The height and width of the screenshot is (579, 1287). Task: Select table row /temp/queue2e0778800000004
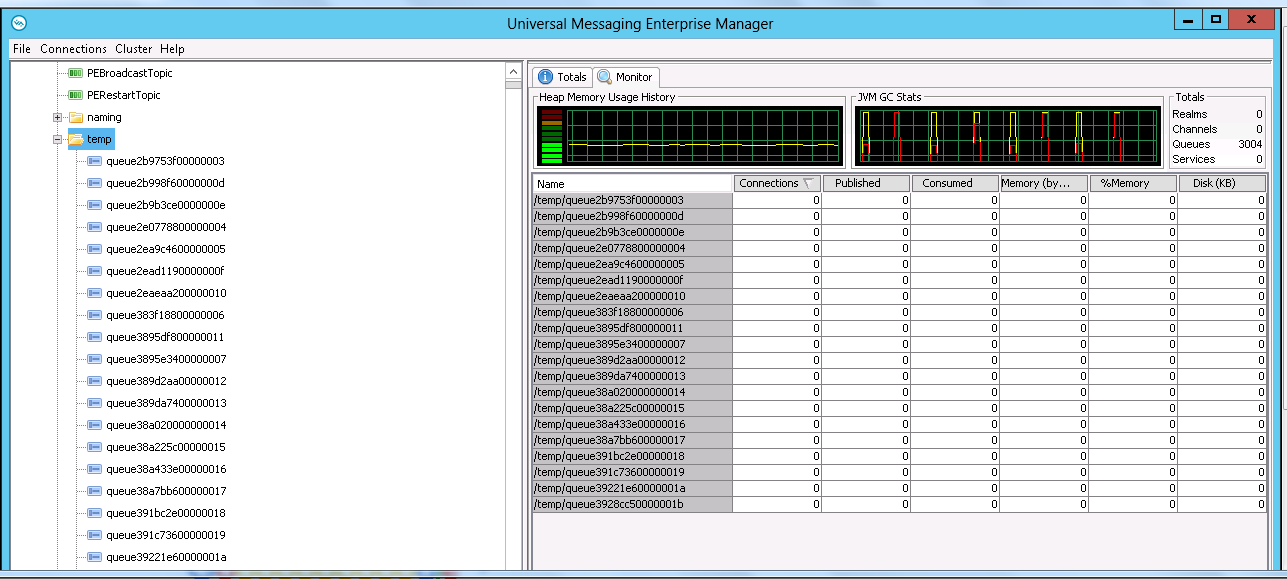(899, 248)
